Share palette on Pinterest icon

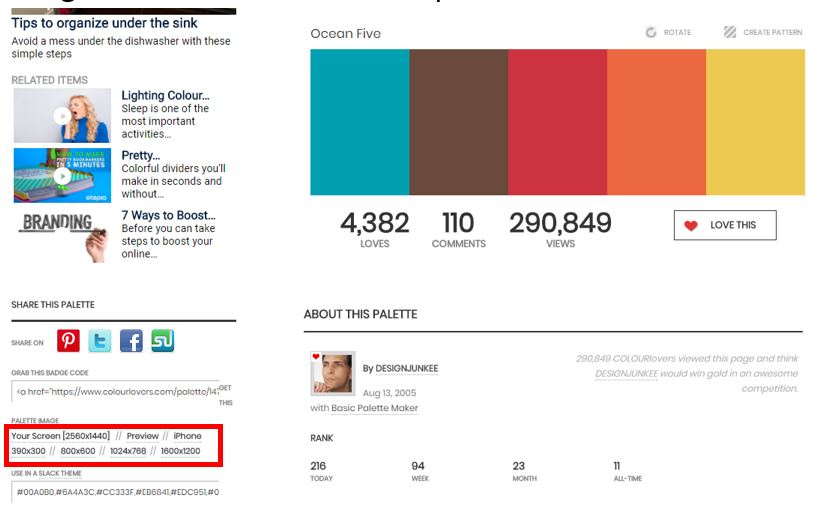[x=68, y=341]
